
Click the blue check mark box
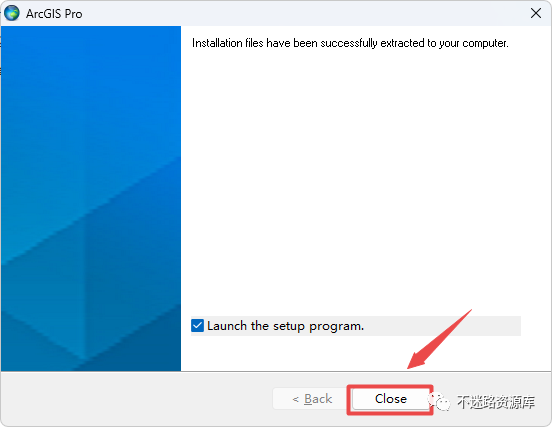pyautogui.click(x=197, y=326)
